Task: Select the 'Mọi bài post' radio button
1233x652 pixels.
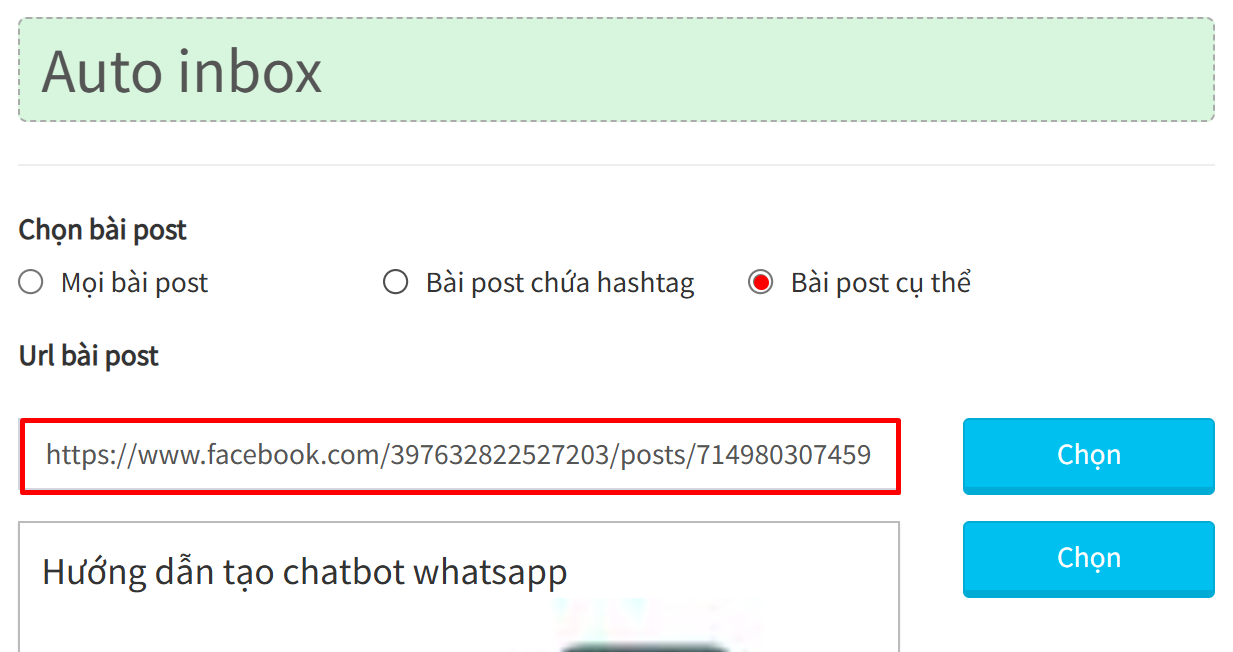Action: pos(31,283)
